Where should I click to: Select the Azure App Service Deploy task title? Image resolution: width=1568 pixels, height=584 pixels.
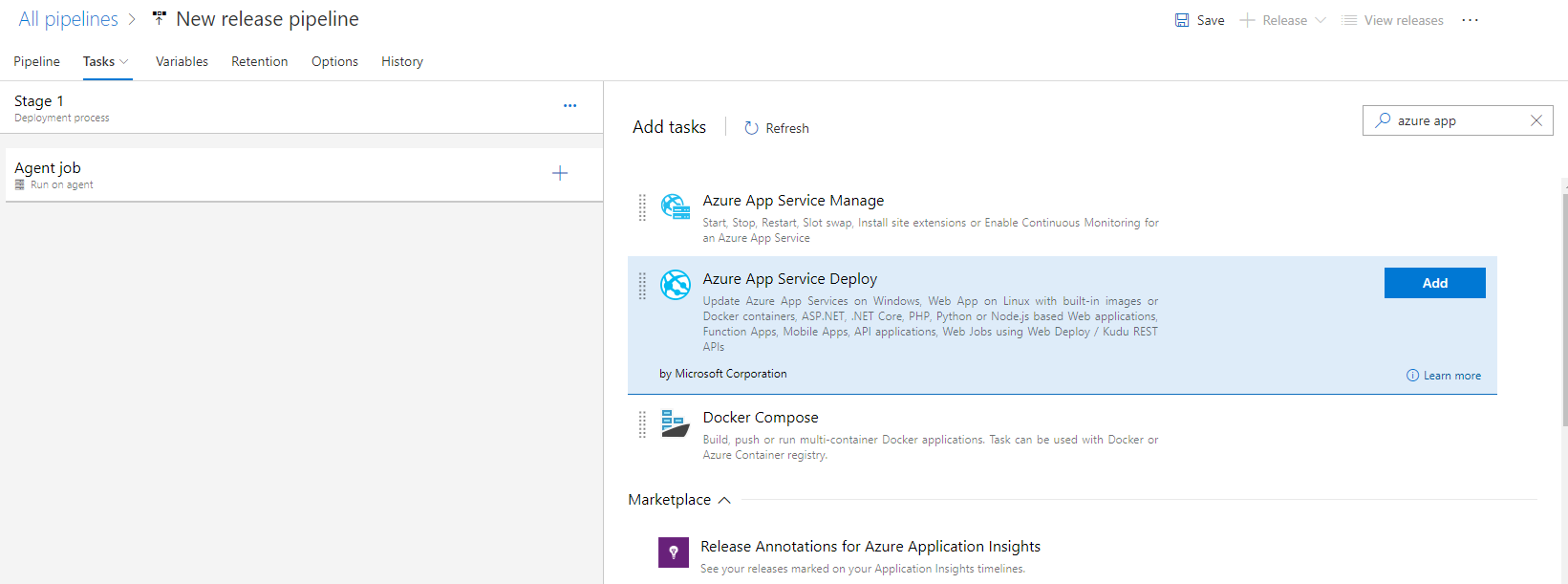[790, 279]
